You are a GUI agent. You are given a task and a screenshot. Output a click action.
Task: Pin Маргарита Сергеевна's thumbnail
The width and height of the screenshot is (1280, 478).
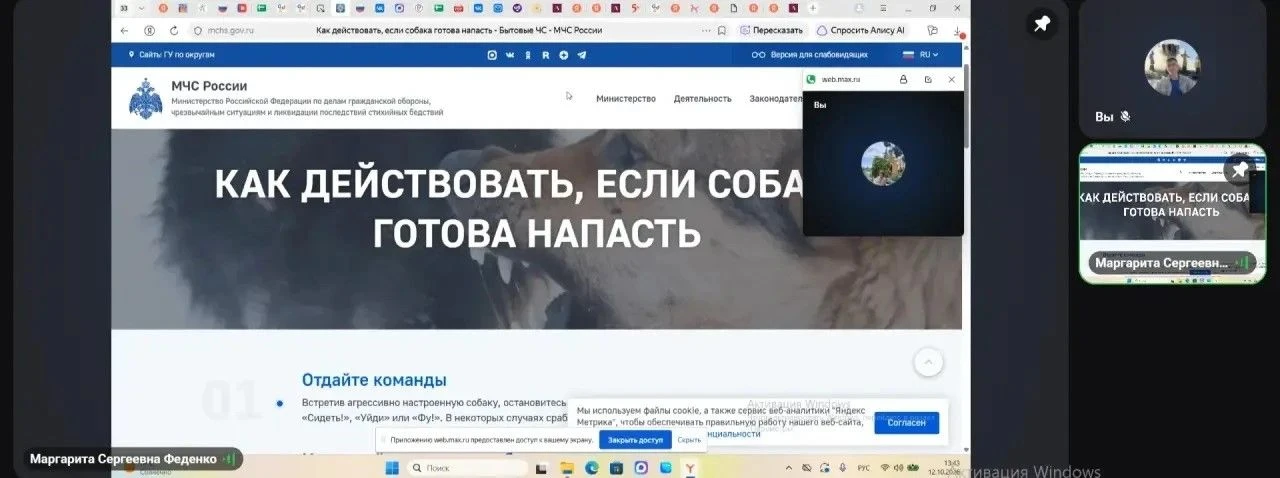pos(1240,170)
